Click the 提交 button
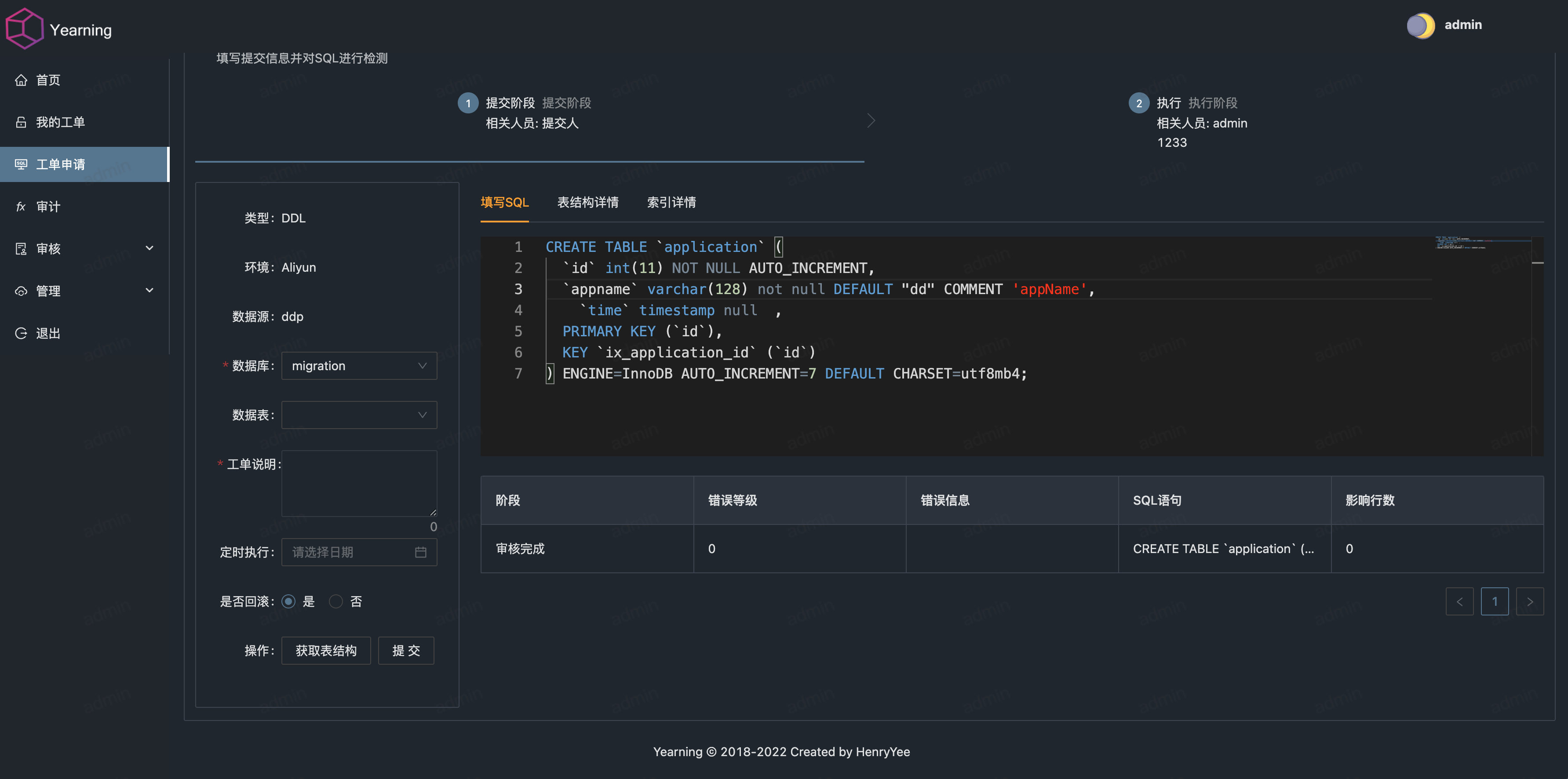Screen dimensions: 1568x779 coord(406,651)
